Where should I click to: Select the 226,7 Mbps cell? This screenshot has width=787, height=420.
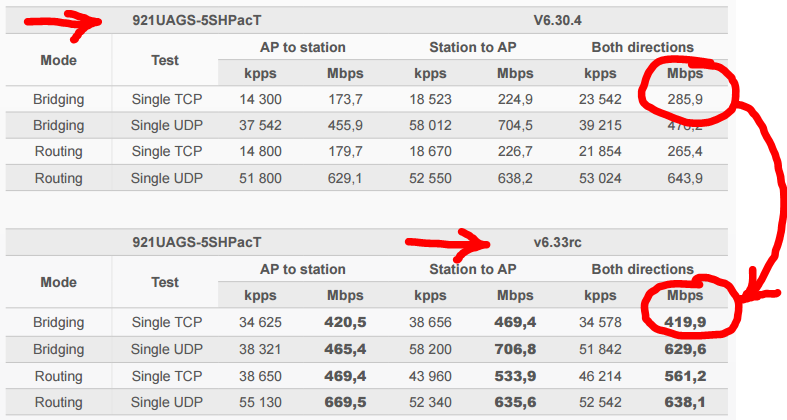tap(515, 152)
